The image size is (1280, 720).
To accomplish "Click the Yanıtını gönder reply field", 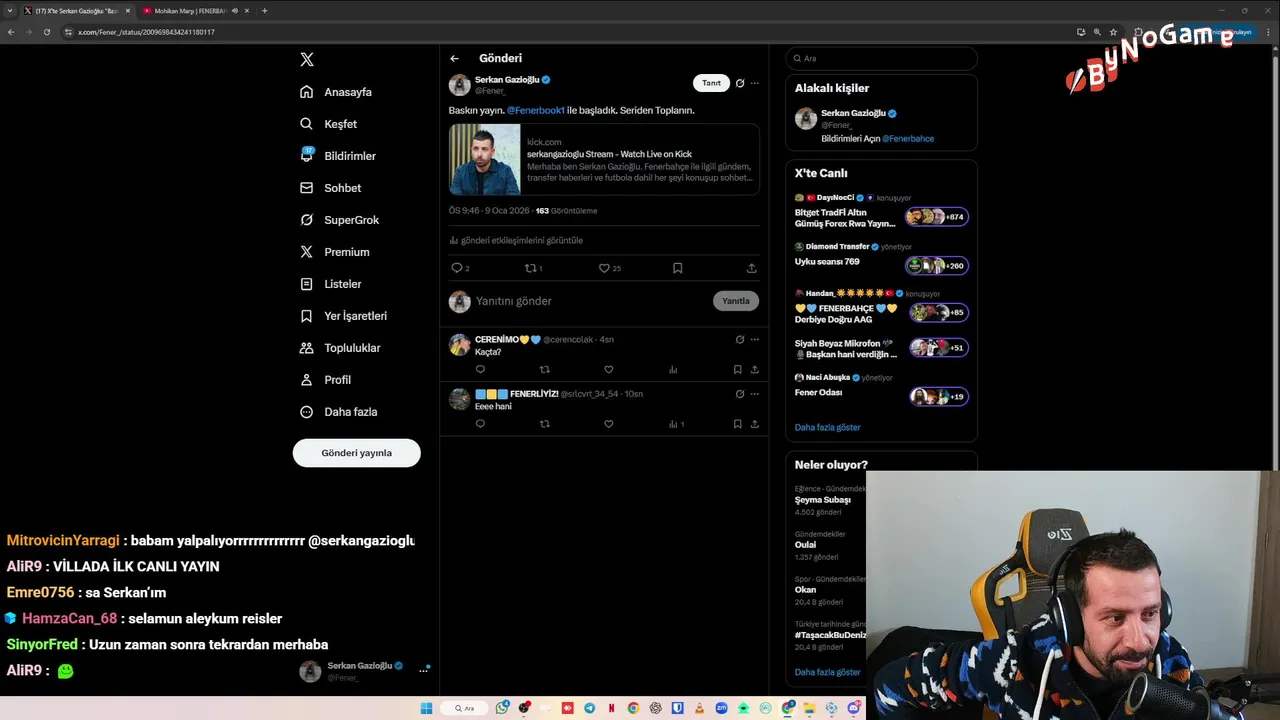I will click(590, 301).
